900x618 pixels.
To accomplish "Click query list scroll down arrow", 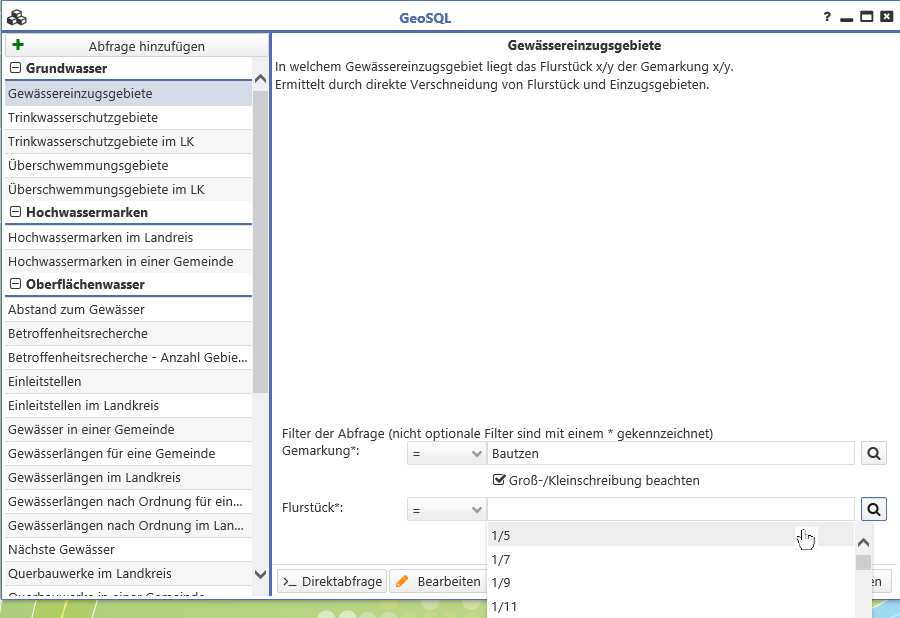I will click(x=260, y=574).
